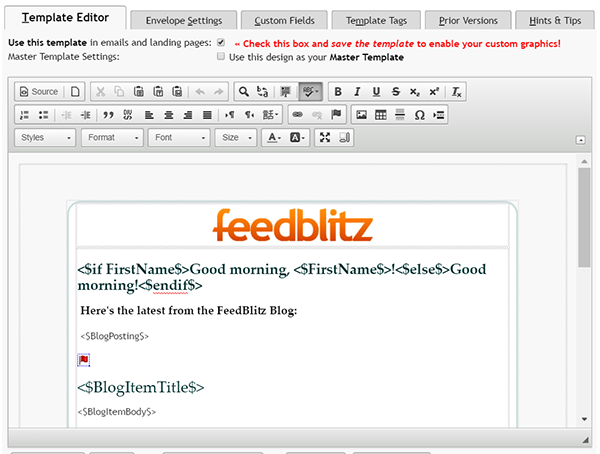This screenshot has height=454, width=600.
Task: Click the Select All icon
Action: tap(285, 92)
